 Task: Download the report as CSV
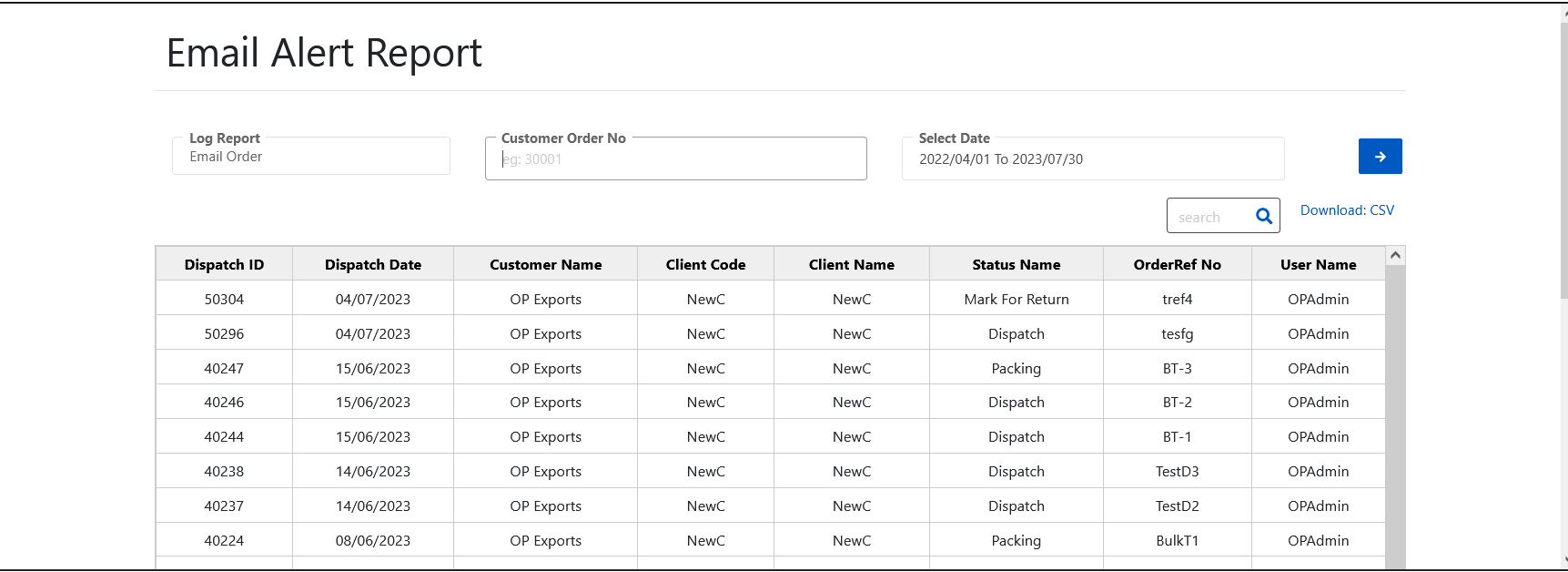(x=1347, y=210)
